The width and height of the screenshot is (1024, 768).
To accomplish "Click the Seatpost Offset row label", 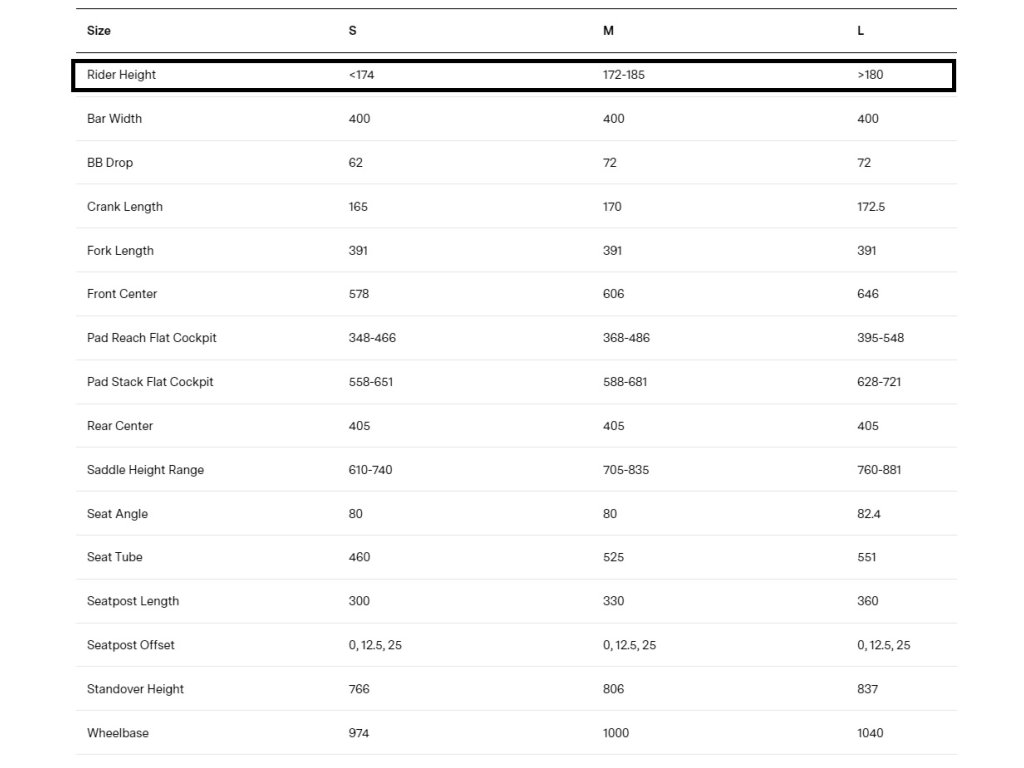I will coord(131,645).
